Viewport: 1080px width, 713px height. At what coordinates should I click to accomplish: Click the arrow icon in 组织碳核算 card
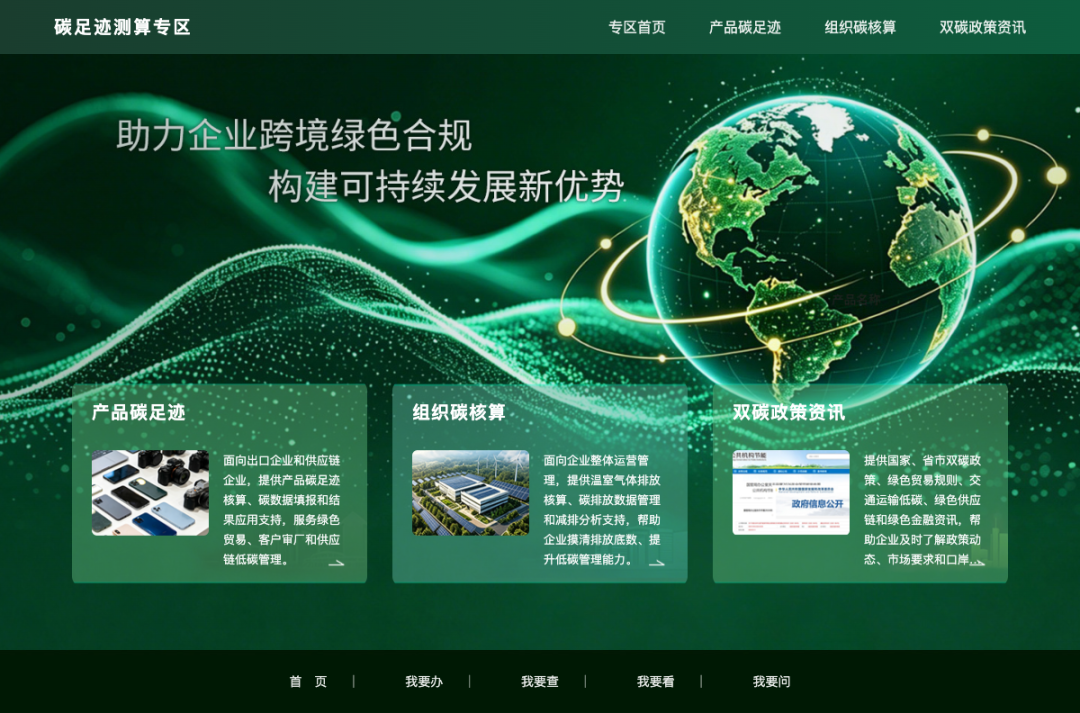[656, 563]
